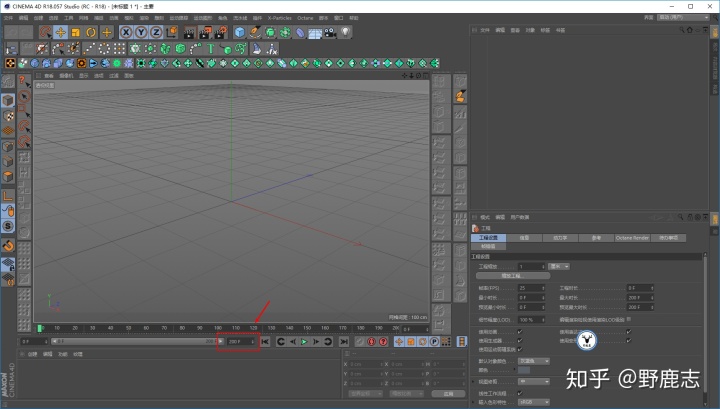Open the coordinate space dropdown in Coordinates panel

(366, 394)
